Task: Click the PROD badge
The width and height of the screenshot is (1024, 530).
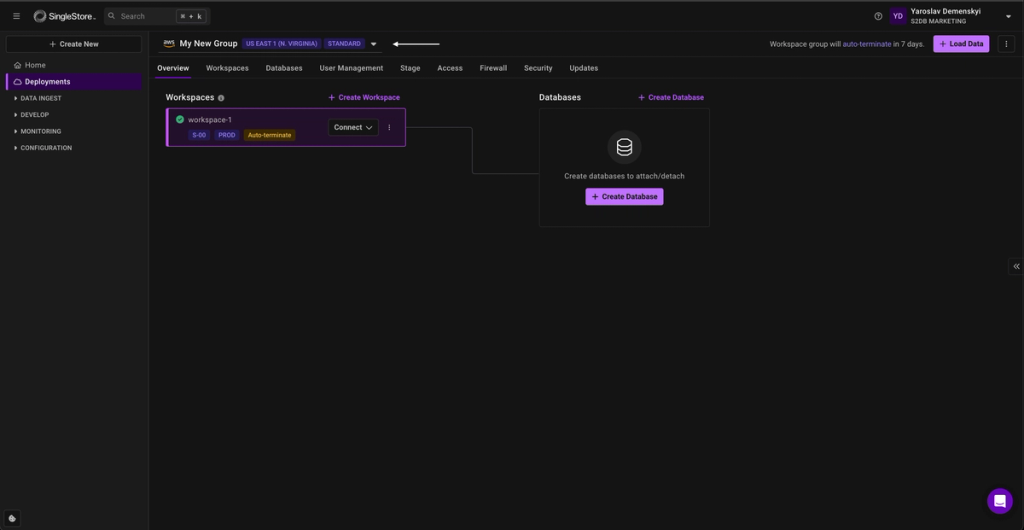Action: pos(227,135)
